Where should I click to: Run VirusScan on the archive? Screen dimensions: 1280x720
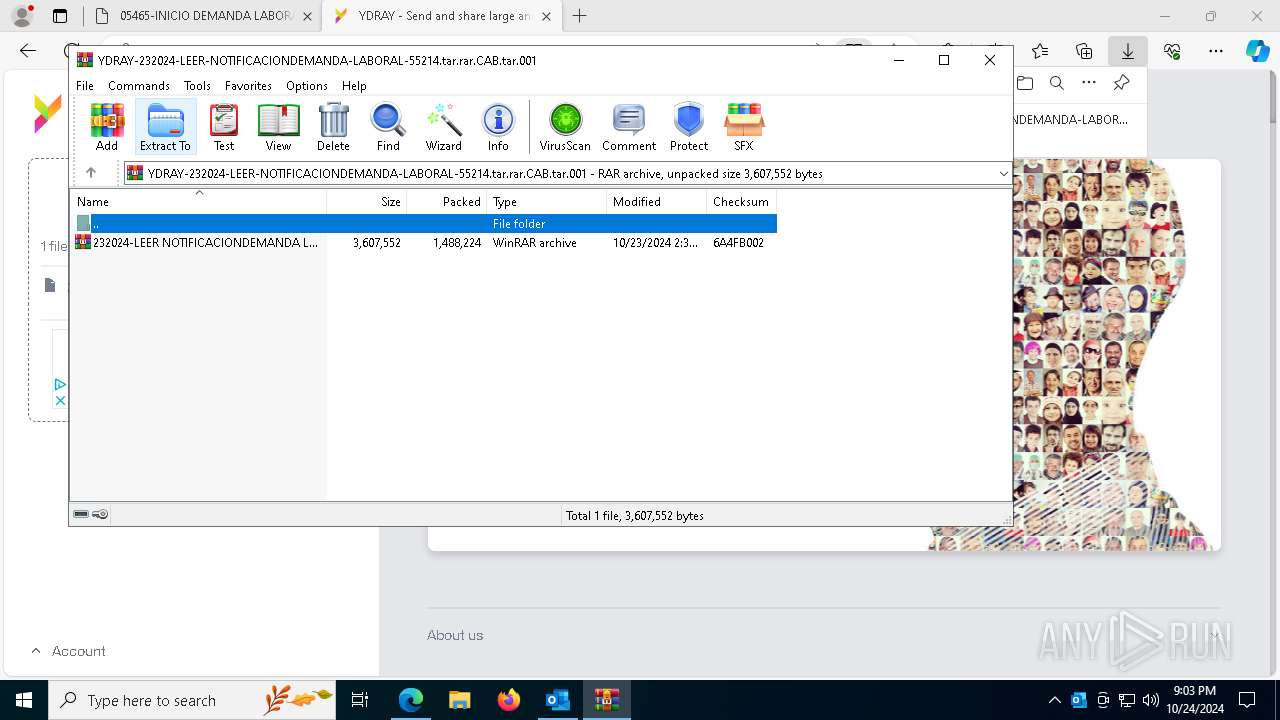pyautogui.click(x=565, y=127)
